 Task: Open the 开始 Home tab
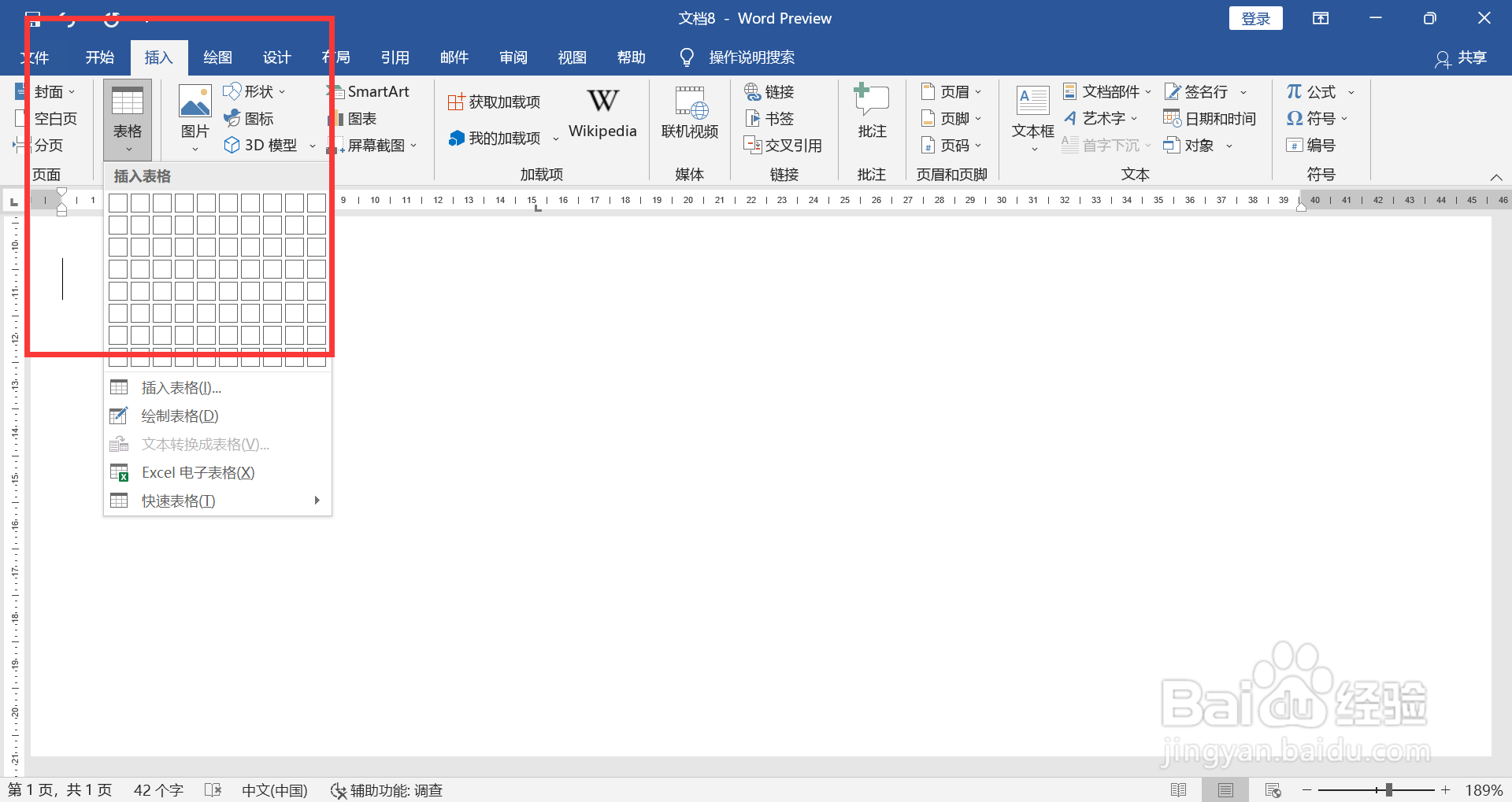click(x=100, y=57)
